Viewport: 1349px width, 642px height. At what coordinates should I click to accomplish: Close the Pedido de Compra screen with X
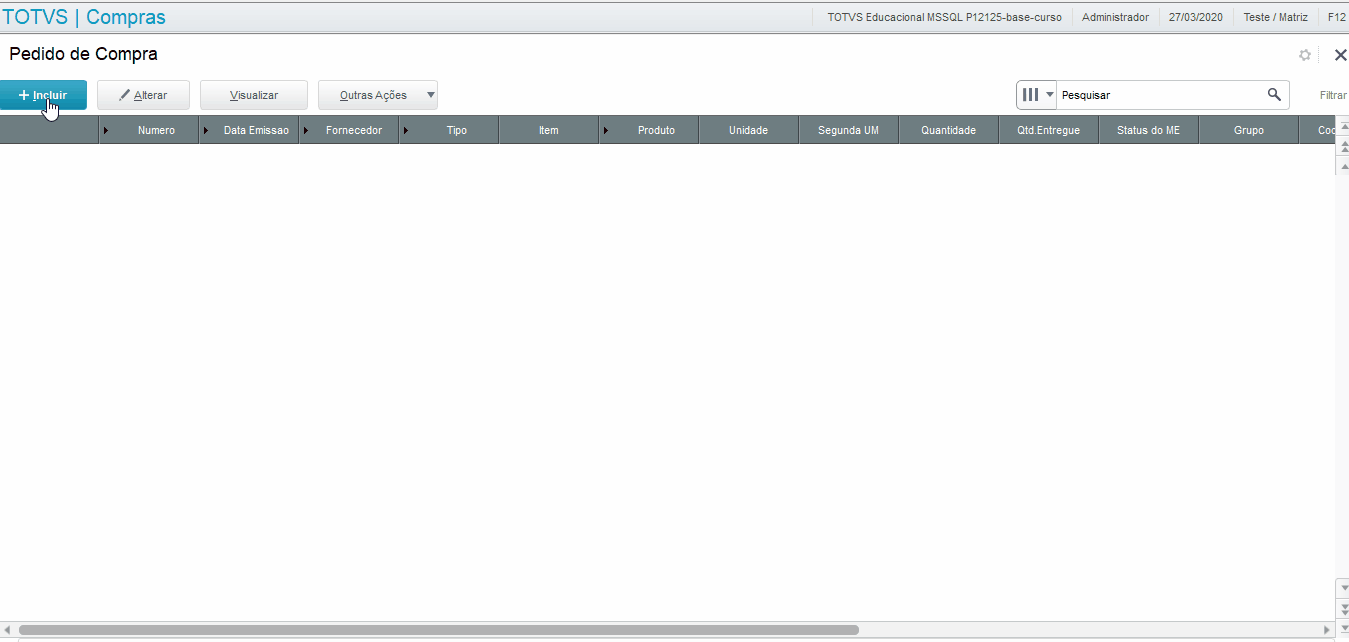(x=1340, y=55)
